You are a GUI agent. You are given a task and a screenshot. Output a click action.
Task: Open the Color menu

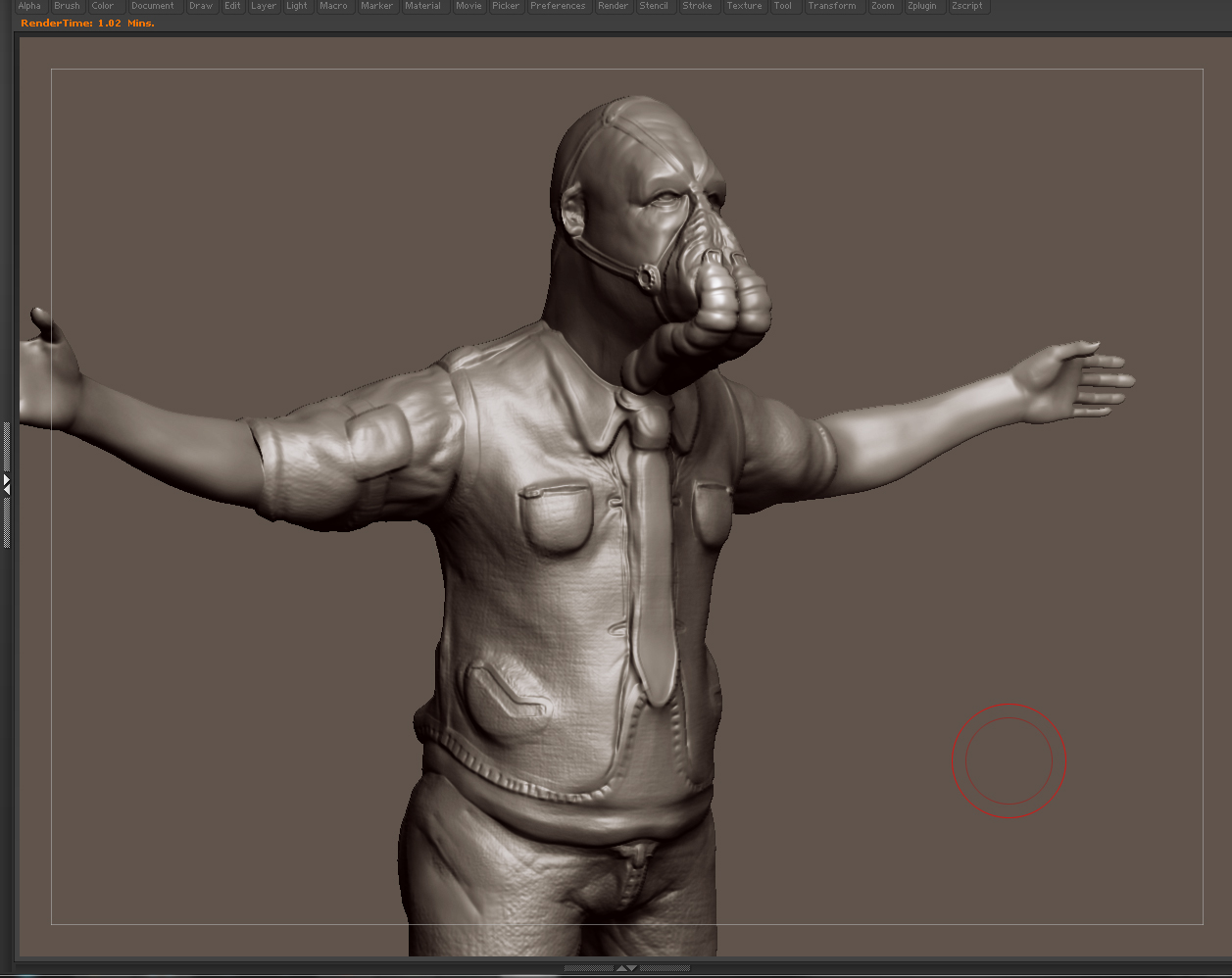click(103, 6)
